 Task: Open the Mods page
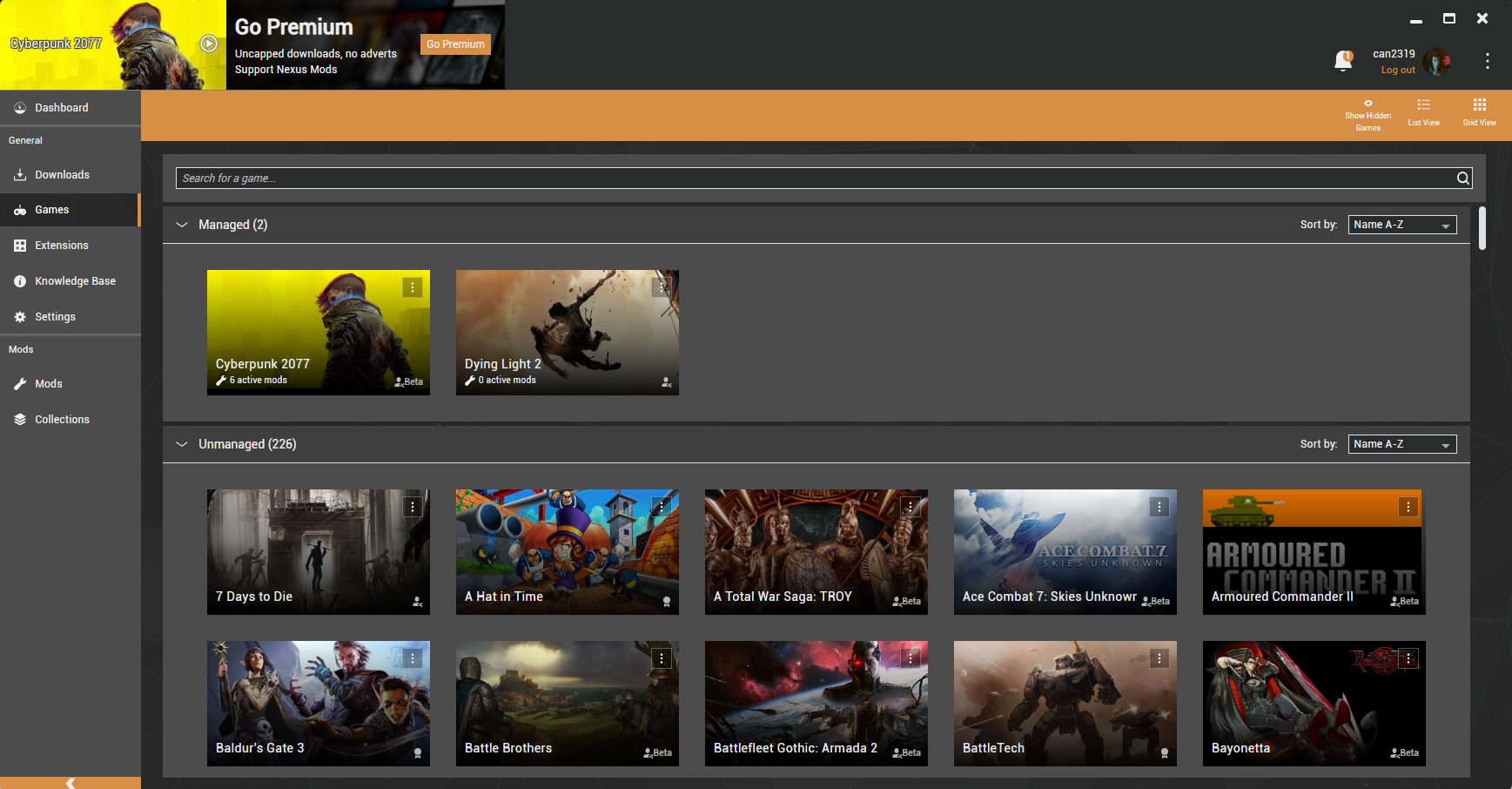[x=70, y=384]
